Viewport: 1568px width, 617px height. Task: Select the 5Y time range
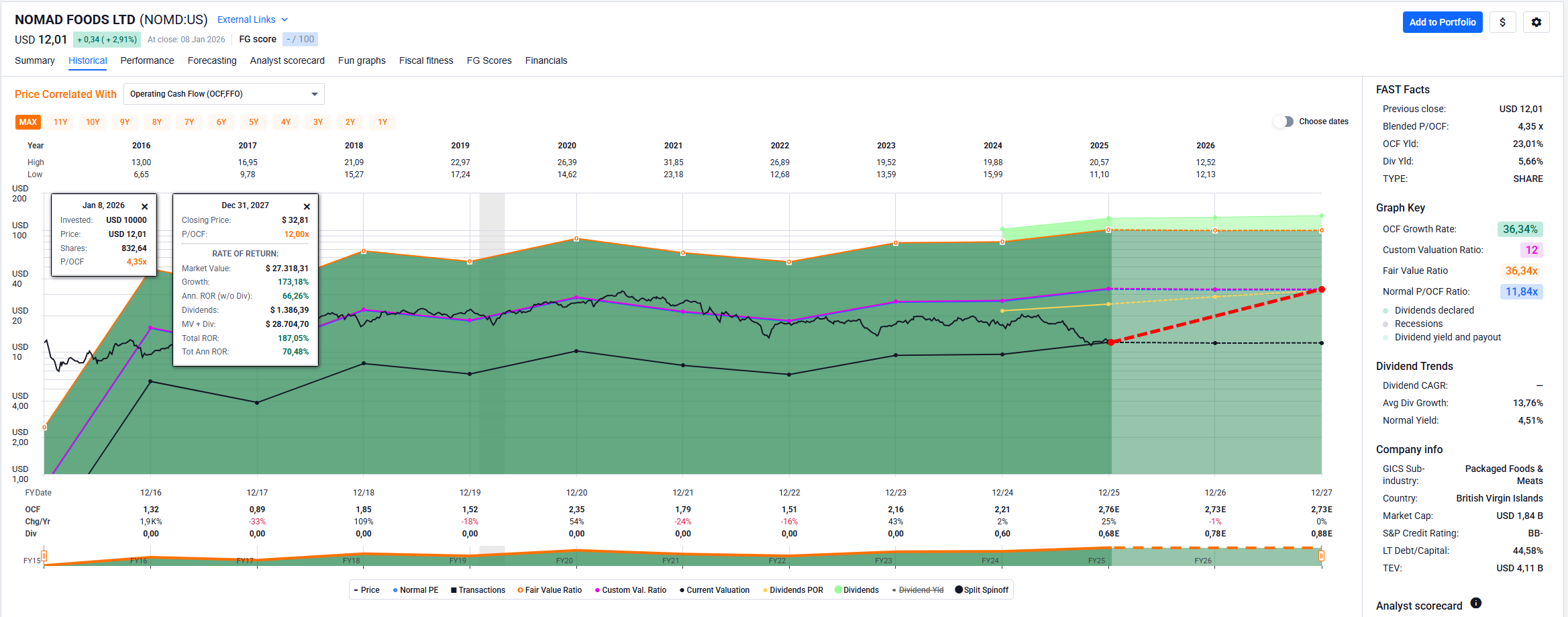[254, 122]
